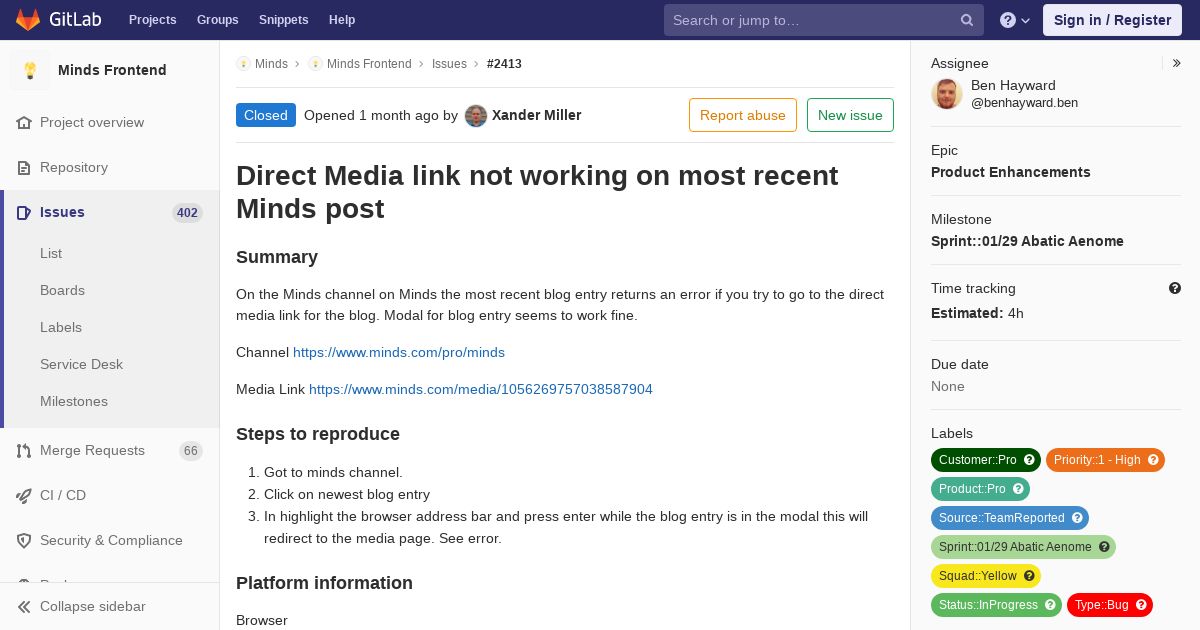This screenshot has width=1200, height=630.
Task: Open the Projects menu
Action: 152,20
